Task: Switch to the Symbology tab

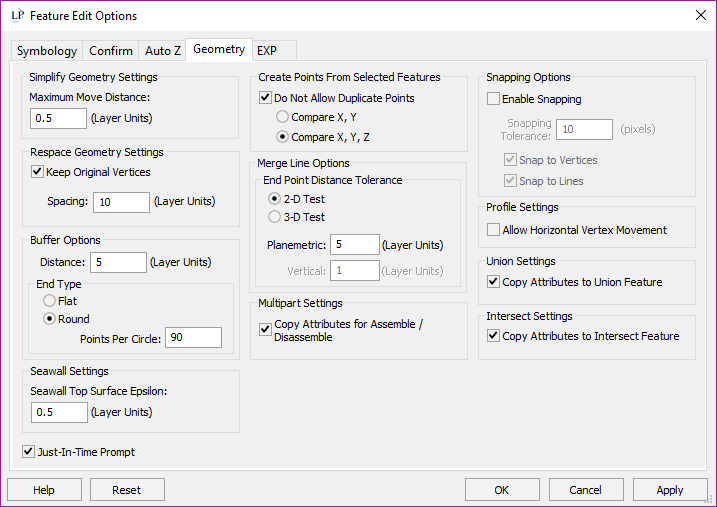Action: coord(47,51)
